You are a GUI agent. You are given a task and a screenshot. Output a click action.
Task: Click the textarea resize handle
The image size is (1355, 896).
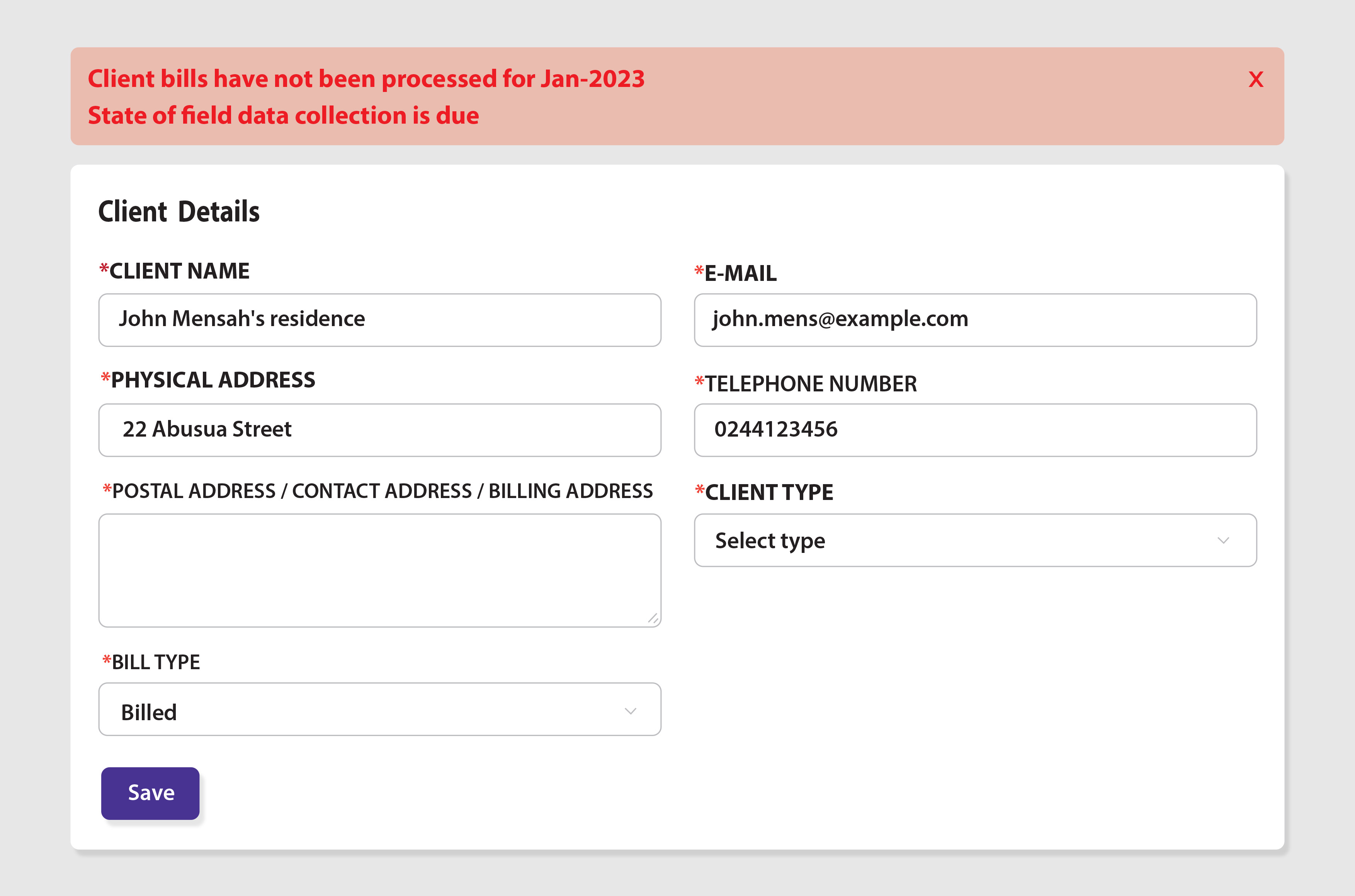coord(653,618)
